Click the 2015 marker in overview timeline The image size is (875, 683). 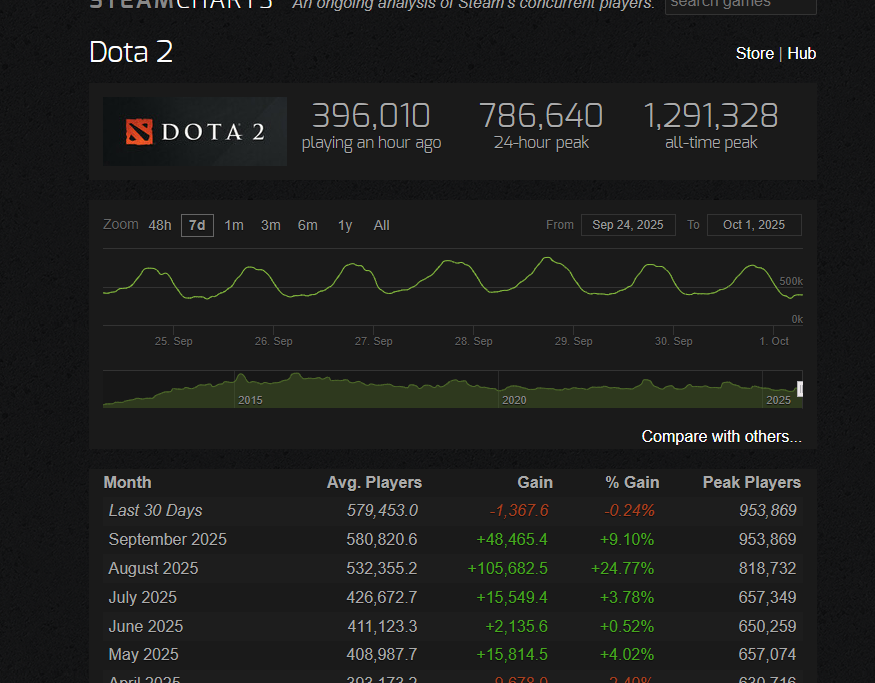(x=250, y=400)
